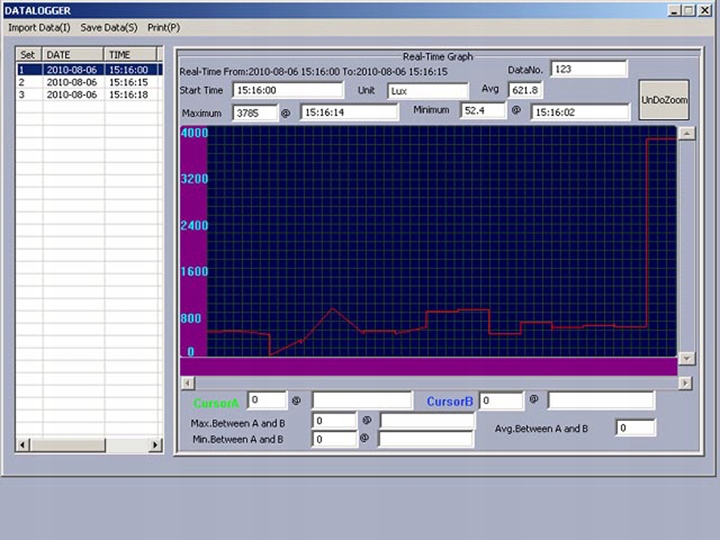Click the graph's vertical scrollbar down arrow

[686, 358]
